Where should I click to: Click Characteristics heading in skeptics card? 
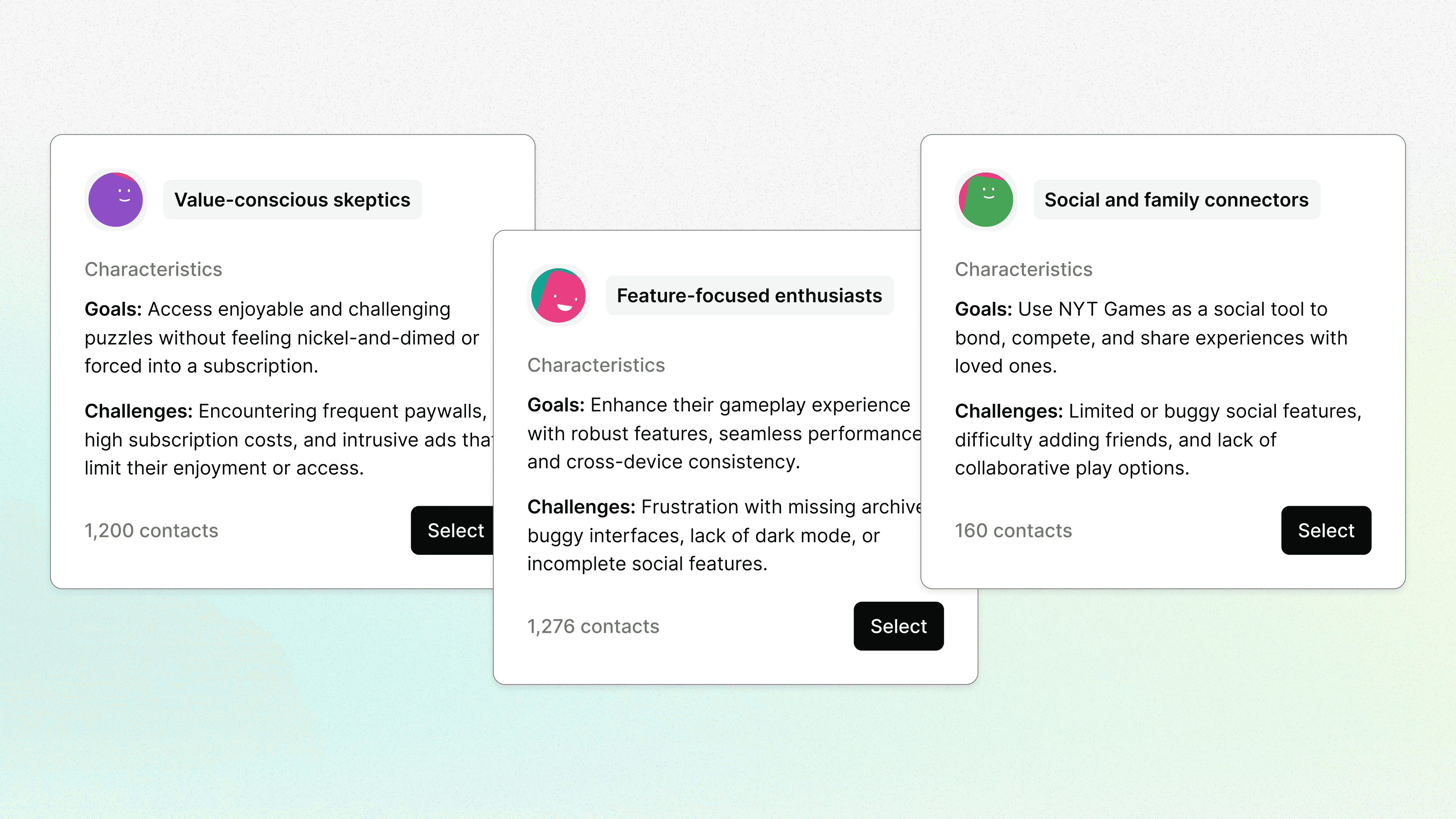153,269
